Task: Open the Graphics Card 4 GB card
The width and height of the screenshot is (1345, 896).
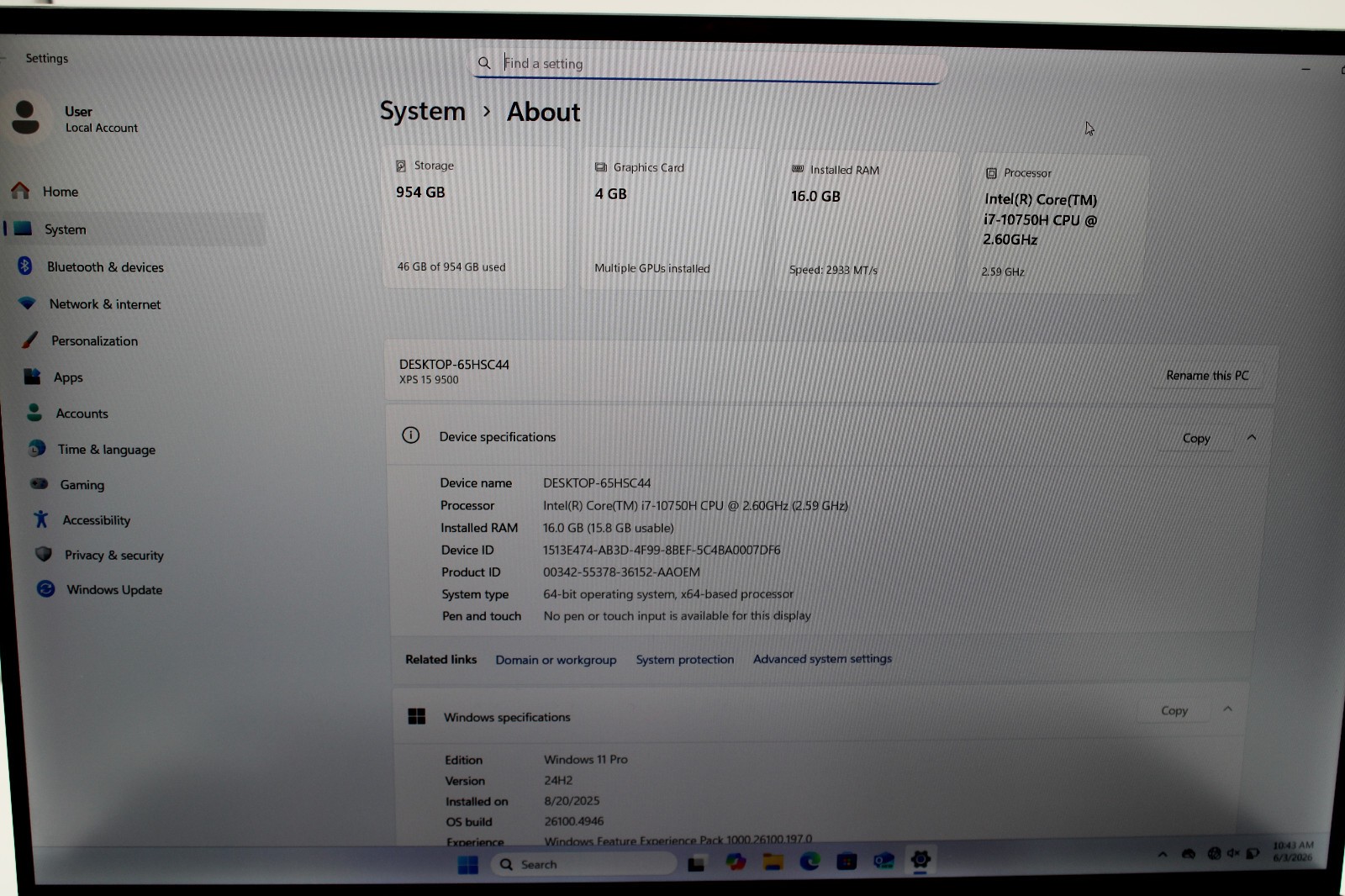Action: coord(672,220)
